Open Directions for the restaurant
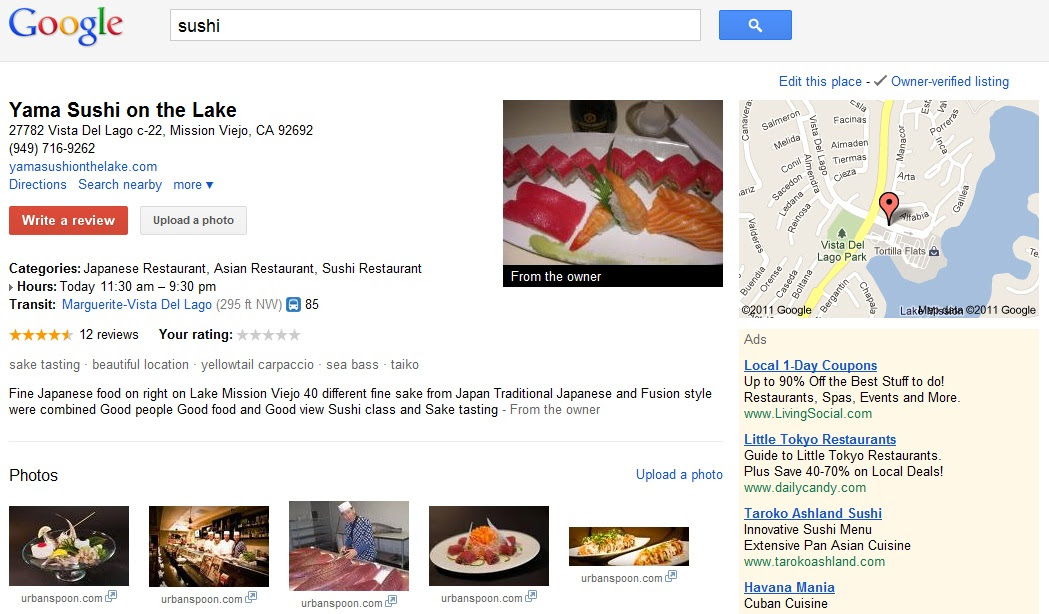Viewport: 1049px width, 614px height. [x=37, y=184]
